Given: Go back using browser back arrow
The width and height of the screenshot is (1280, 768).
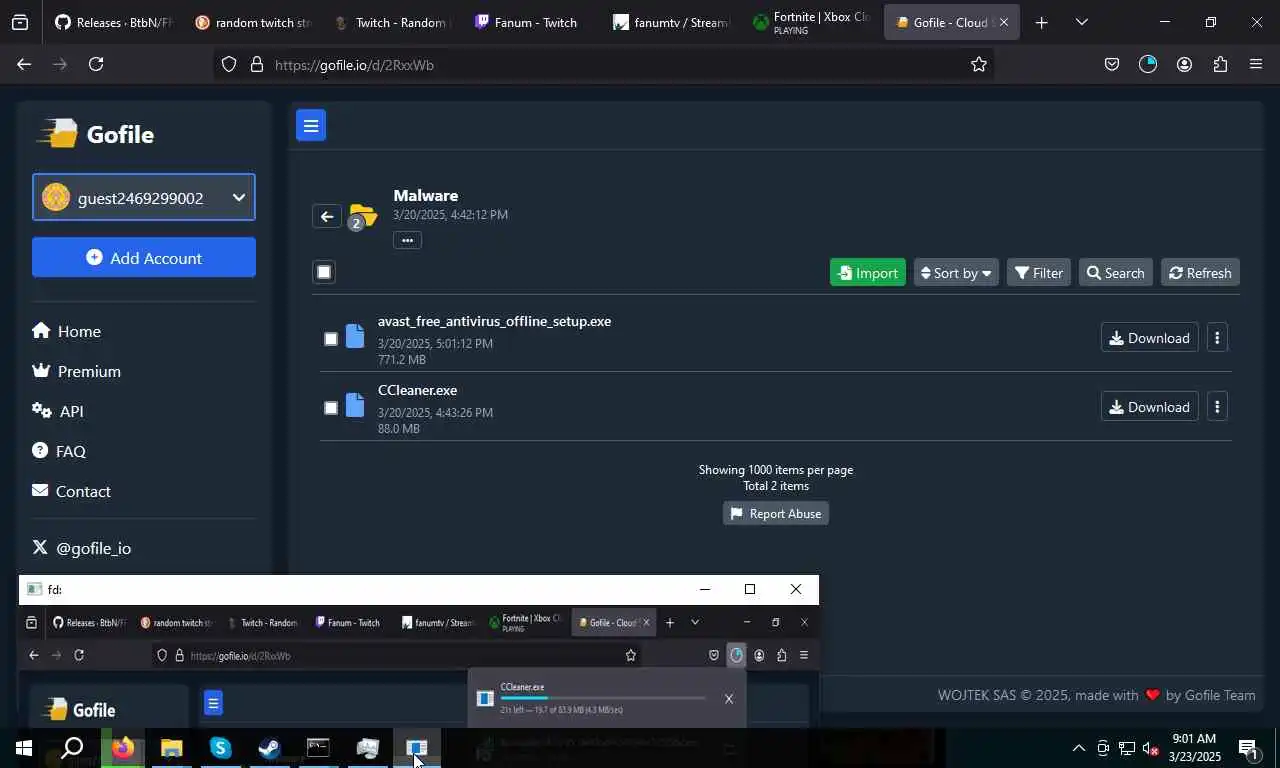Looking at the screenshot, I should (x=24, y=64).
